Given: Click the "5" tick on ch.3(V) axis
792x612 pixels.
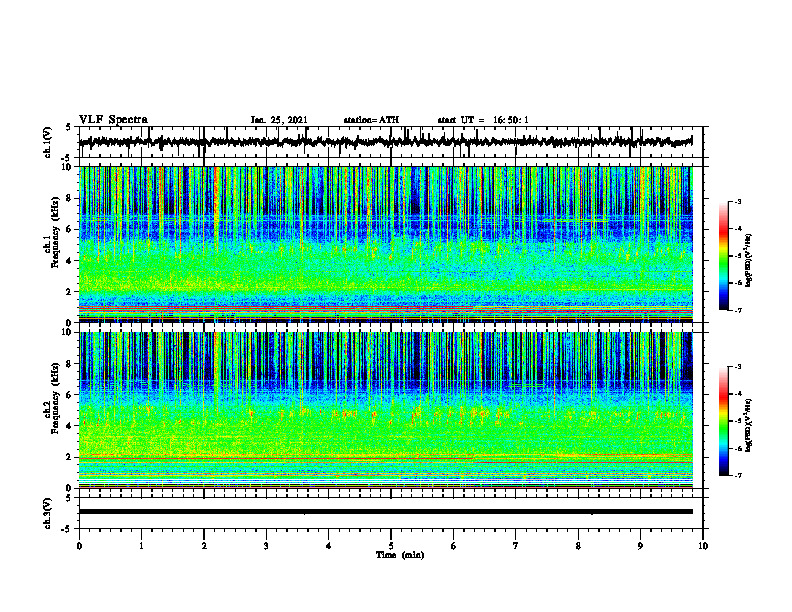Looking at the screenshot, I should pyautogui.click(x=69, y=498).
